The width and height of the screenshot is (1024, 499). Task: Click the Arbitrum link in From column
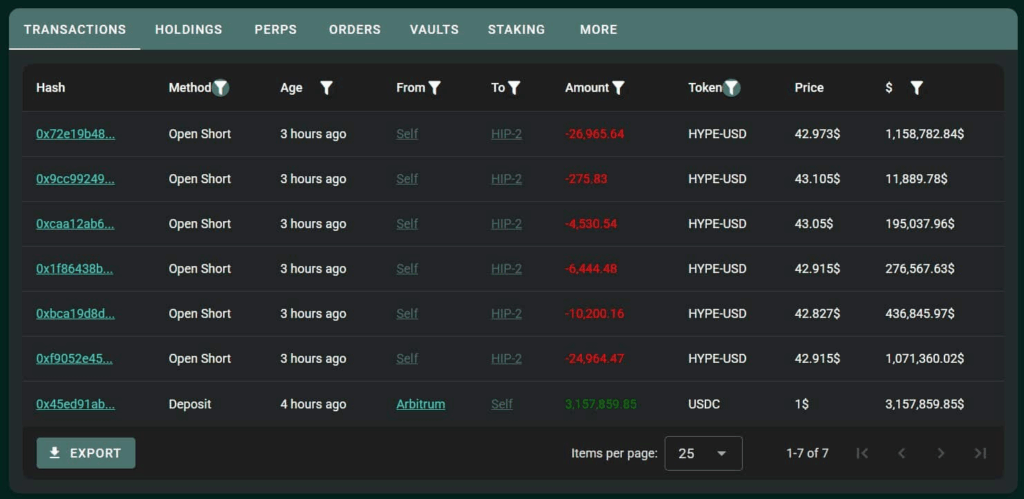420,404
